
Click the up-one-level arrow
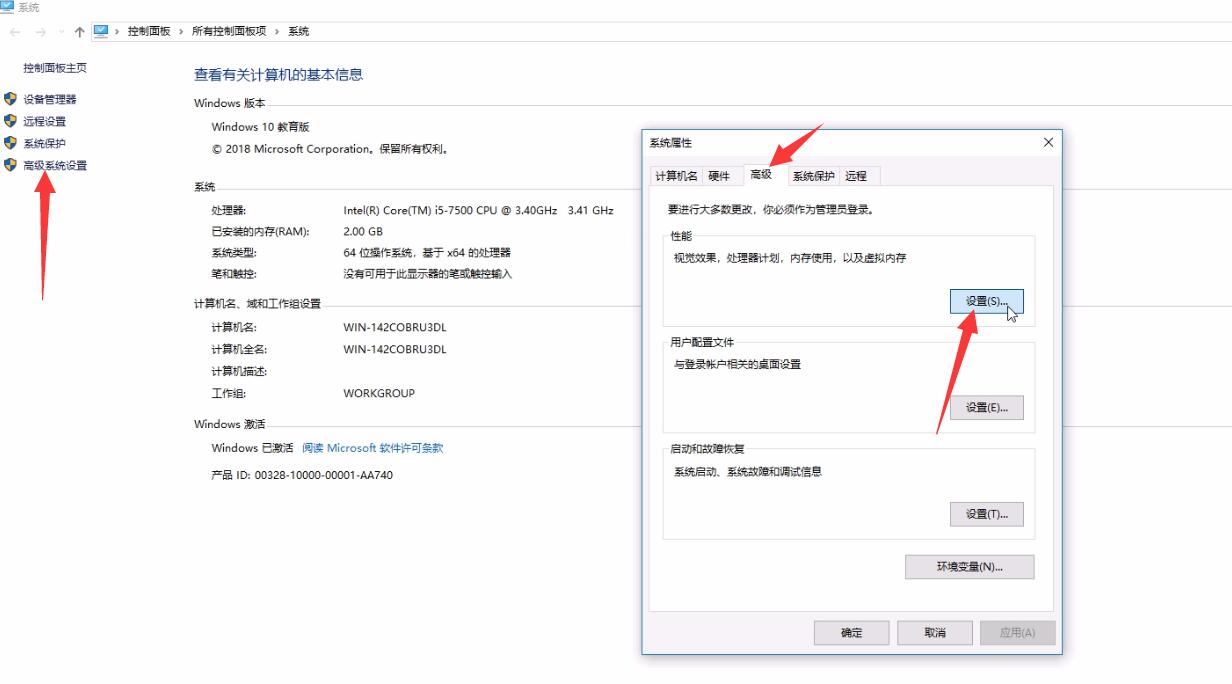[x=79, y=31]
